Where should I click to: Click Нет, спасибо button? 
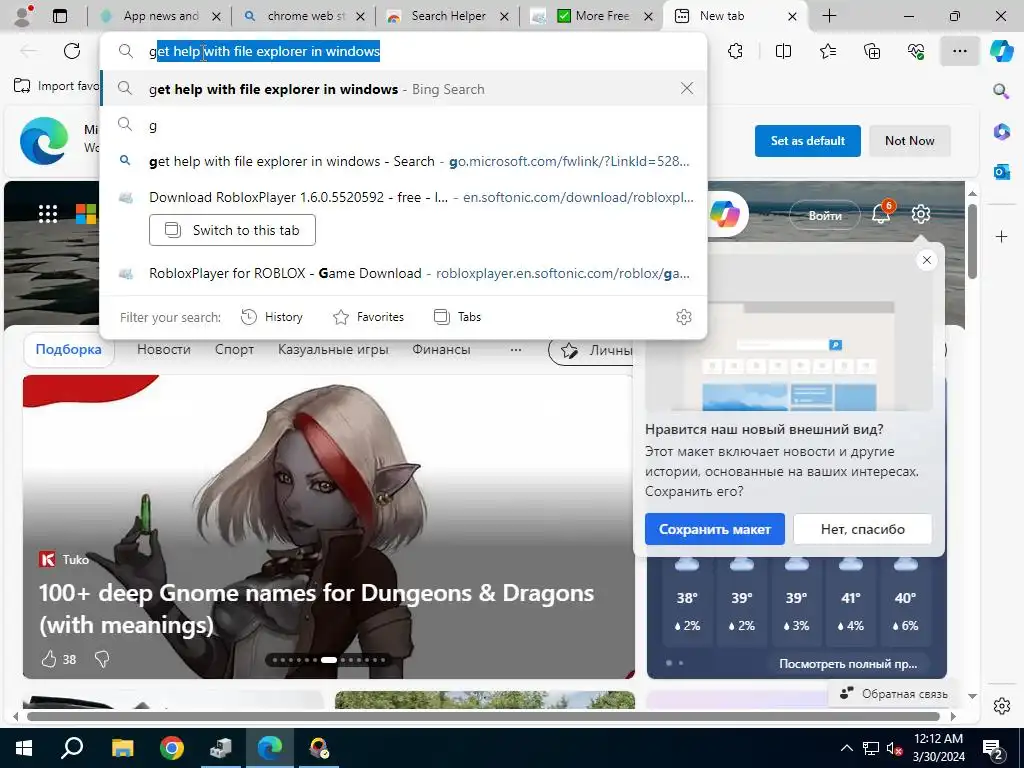(862, 529)
